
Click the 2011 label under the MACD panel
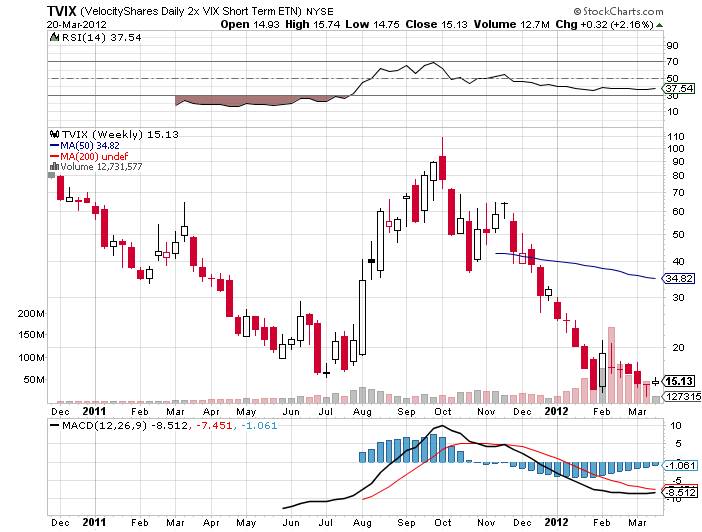(94, 522)
